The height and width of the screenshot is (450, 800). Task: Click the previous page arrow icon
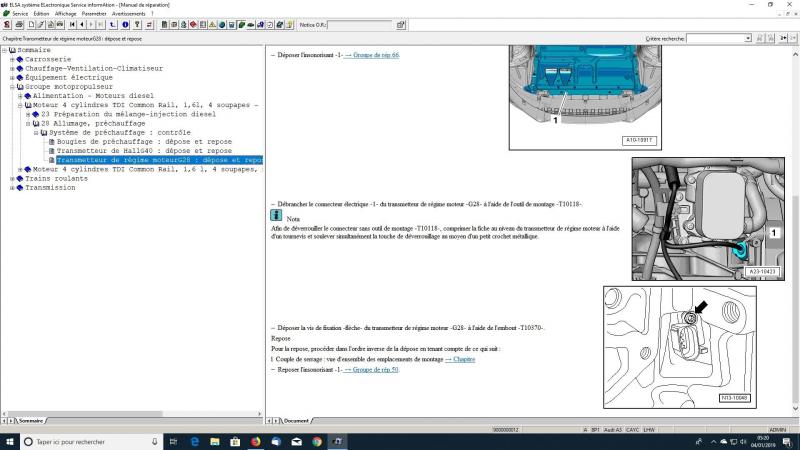[x=82, y=24]
